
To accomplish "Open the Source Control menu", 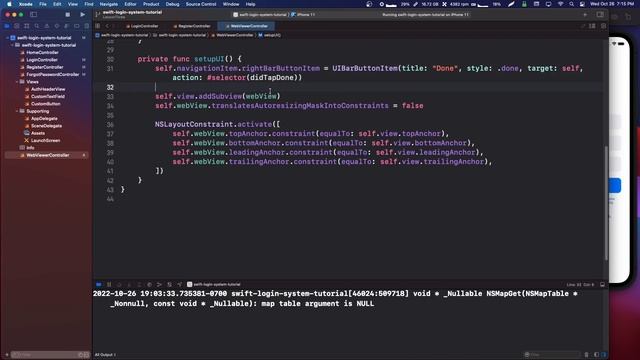I will [x=201, y=4].
